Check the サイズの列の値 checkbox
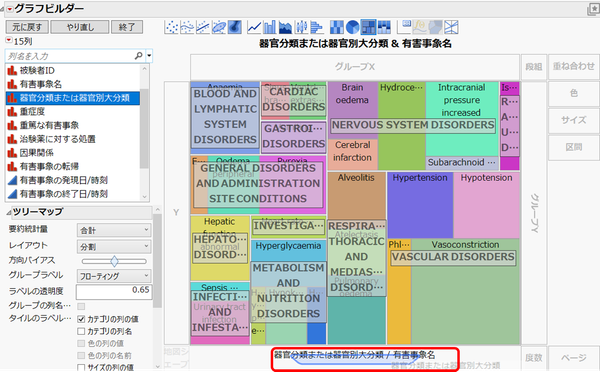The width and height of the screenshot is (600, 372). point(81,367)
